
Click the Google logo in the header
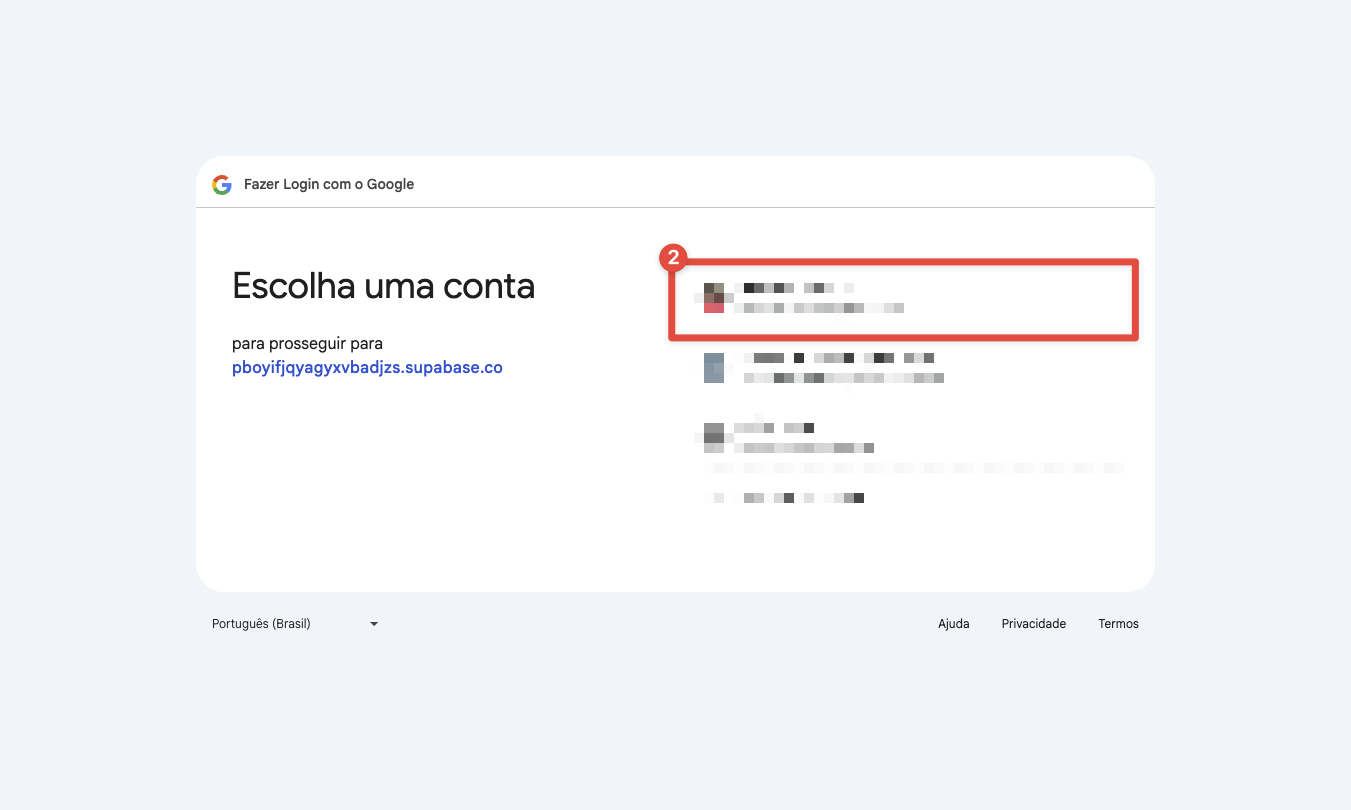[x=222, y=185]
